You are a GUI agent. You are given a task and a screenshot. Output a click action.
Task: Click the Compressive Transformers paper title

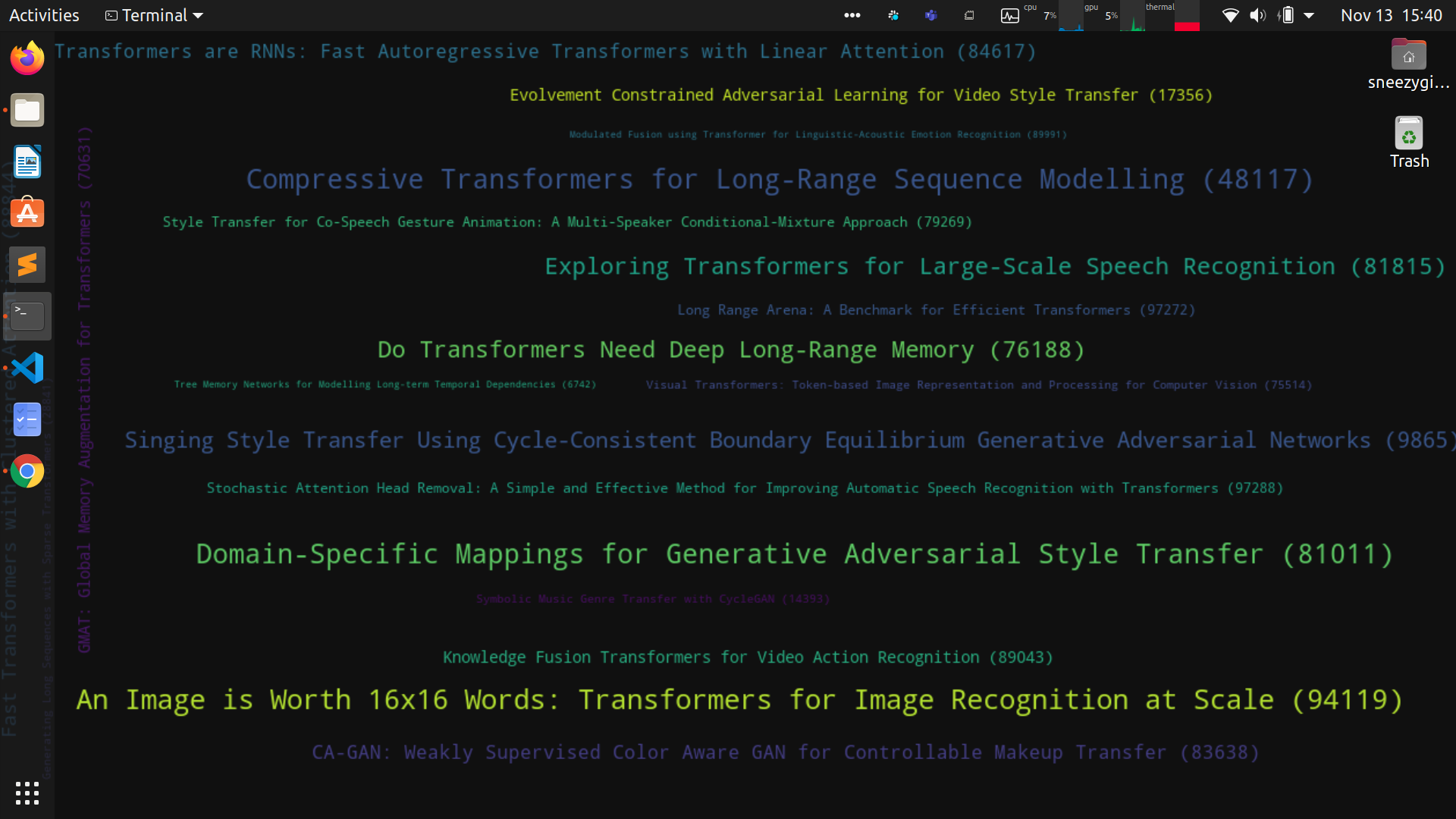coord(779,180)
